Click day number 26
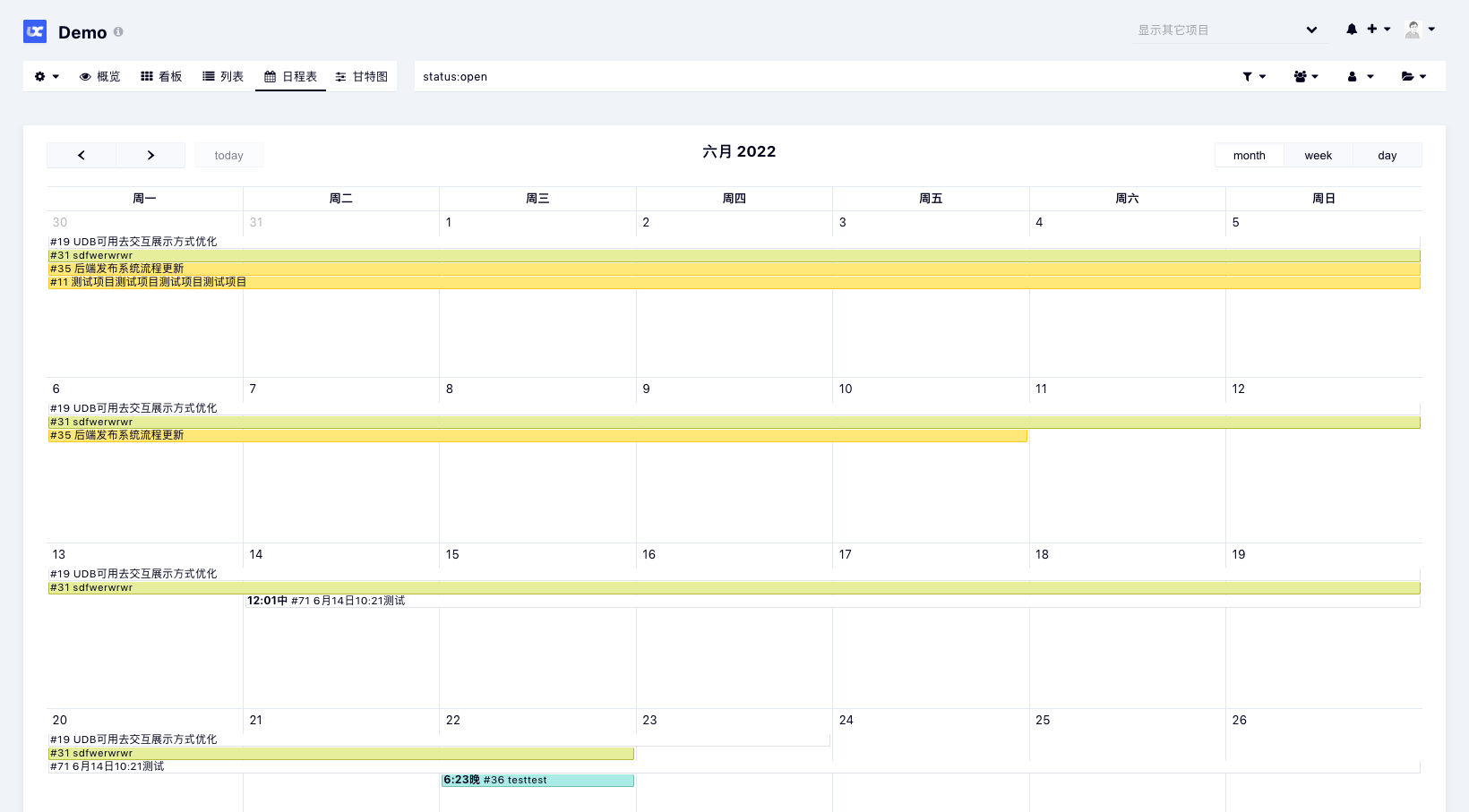Screen dimensions: 1469x812 [x=1239, y=720]
